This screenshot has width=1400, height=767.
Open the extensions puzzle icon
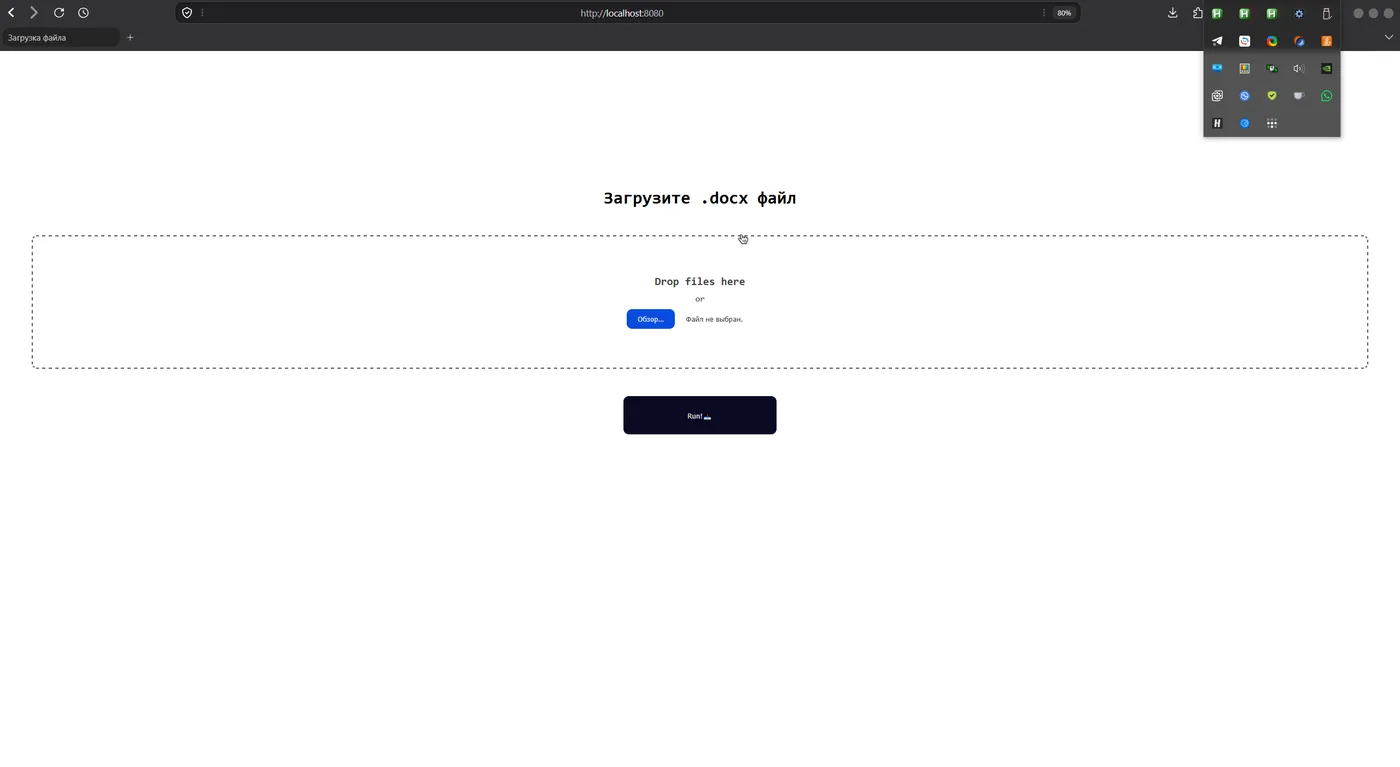pyautogui.click(x=1198, y=13)
